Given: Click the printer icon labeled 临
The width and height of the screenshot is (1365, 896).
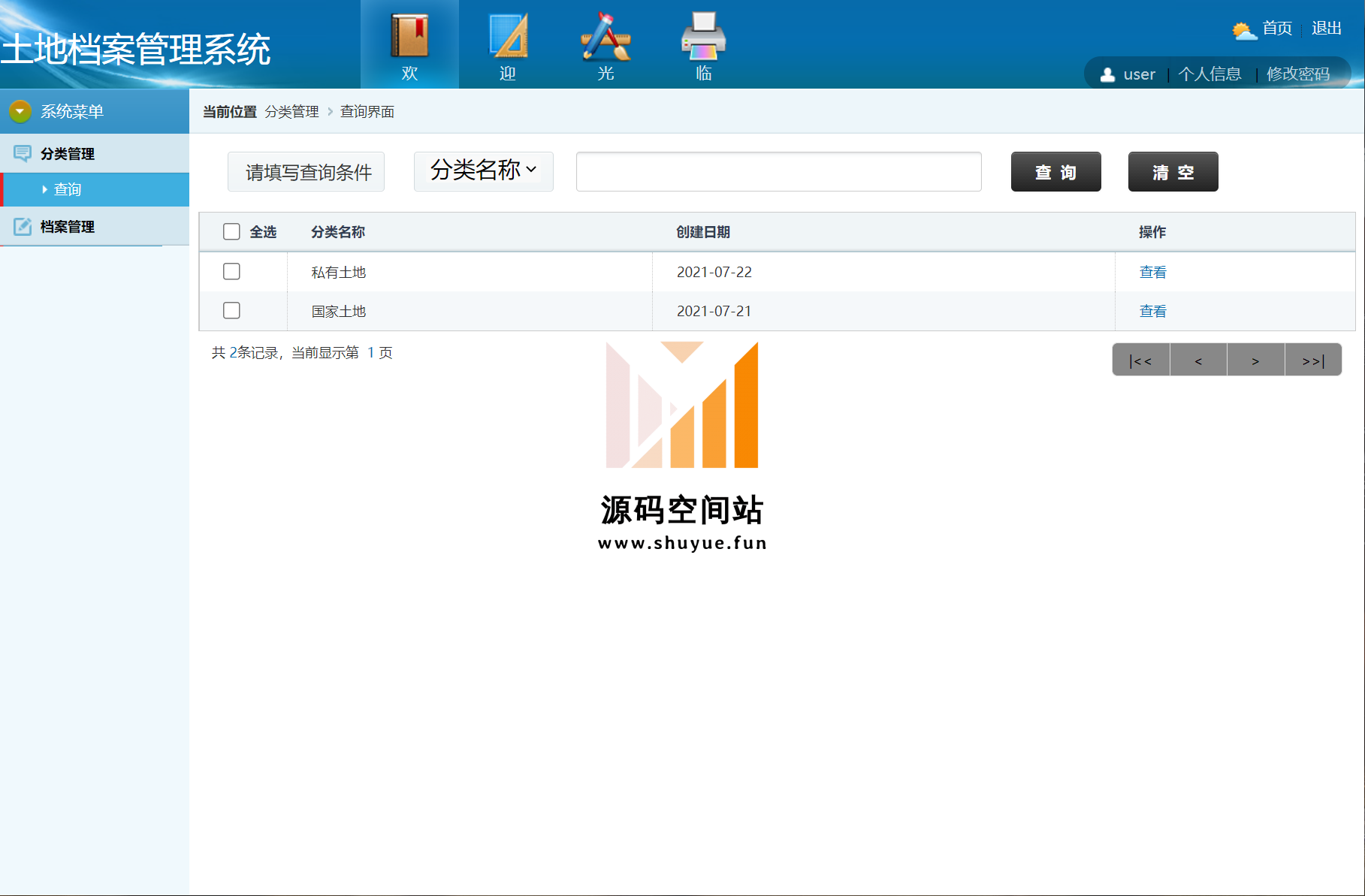Looking at the screenshot, I should pyautogui.click(x=703, y=36).
